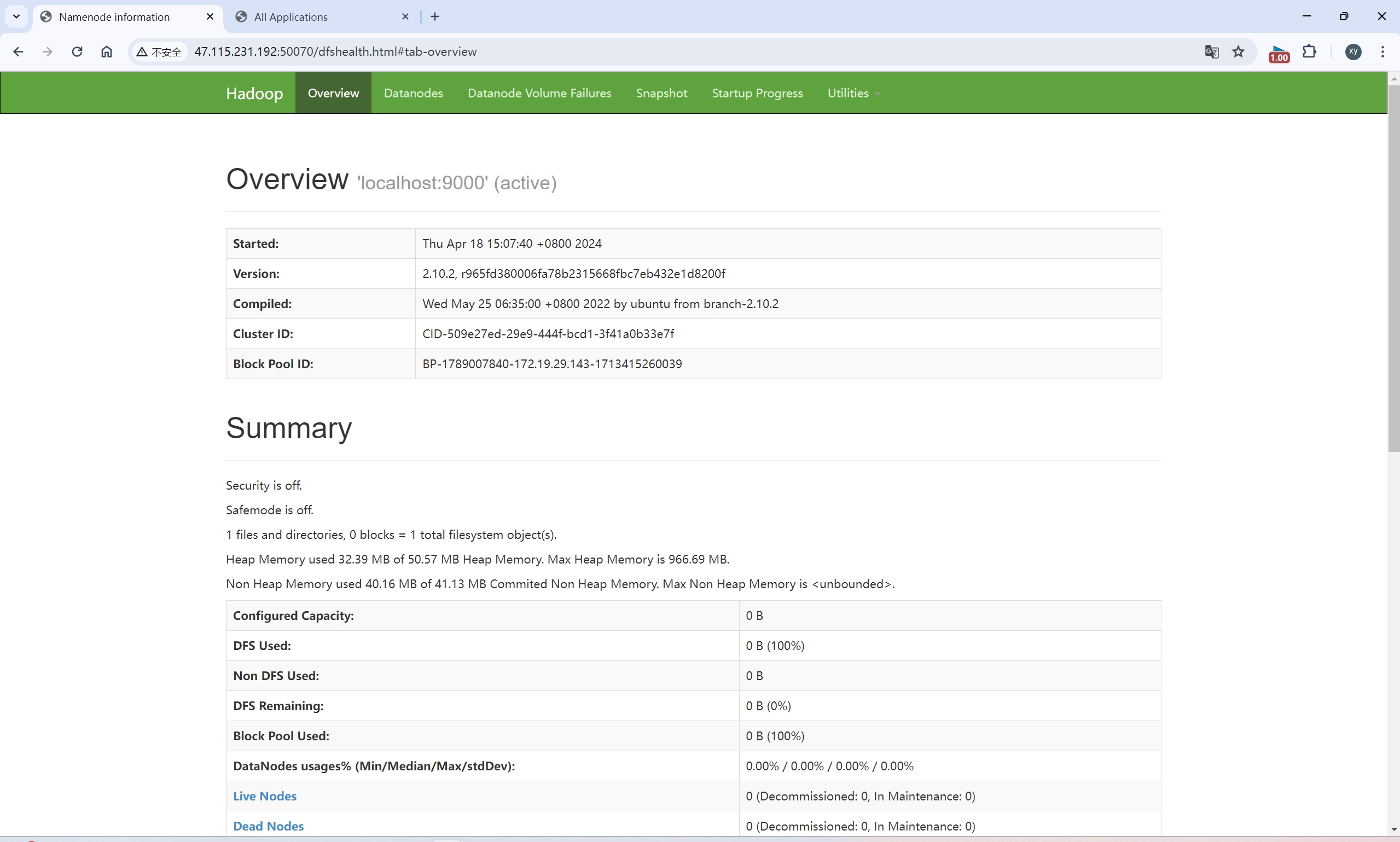Viewport: 1400px width, 842px height.
Task: Expand the Utilities dropdown menu
Action: click(x=853, y=93)
